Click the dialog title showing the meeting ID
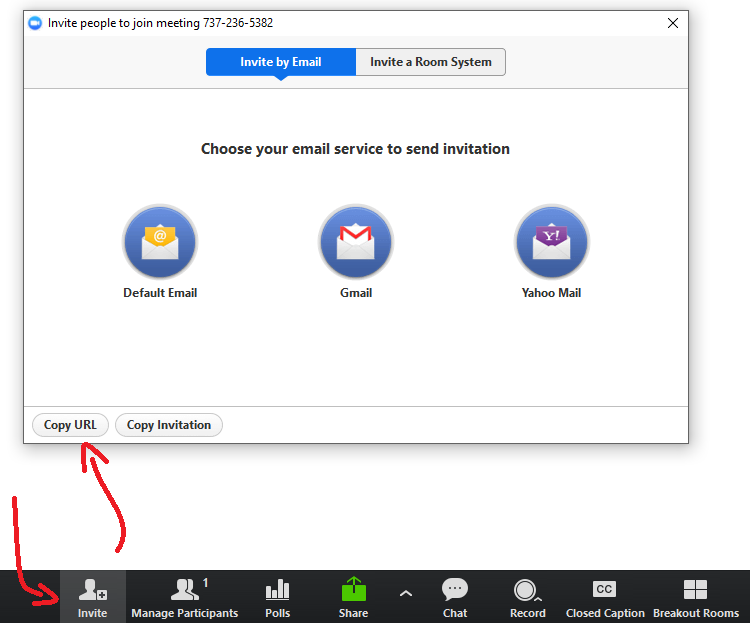 point(160,23)
